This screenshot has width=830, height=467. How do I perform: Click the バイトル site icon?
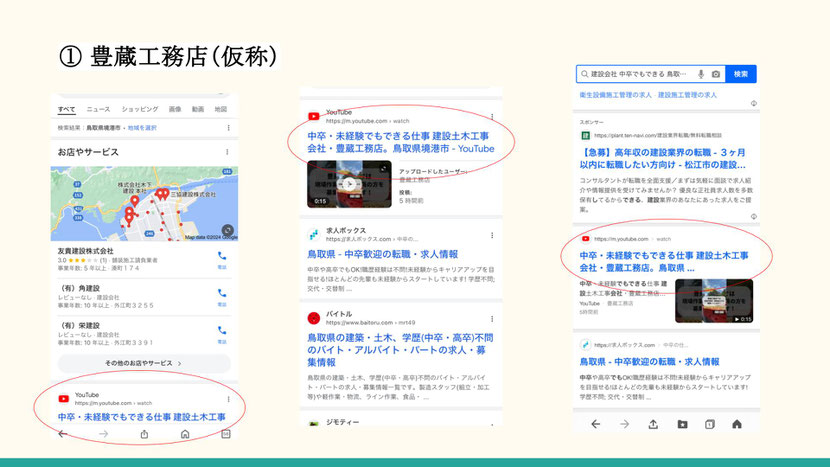314,318
